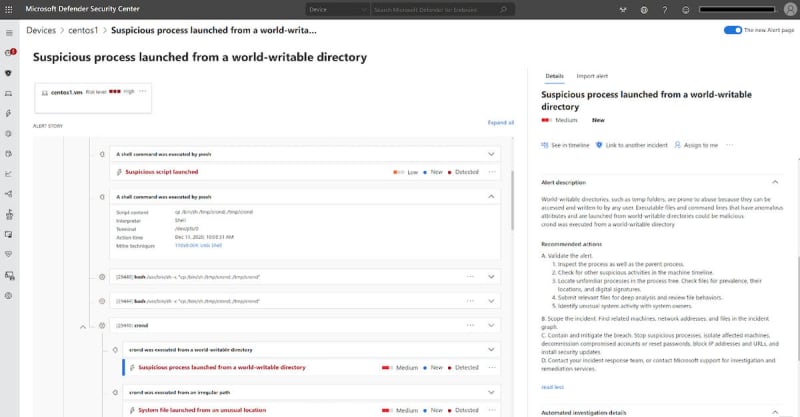Open the heart health icon in sidebar

pyautogui.click(x=9, y=254)
